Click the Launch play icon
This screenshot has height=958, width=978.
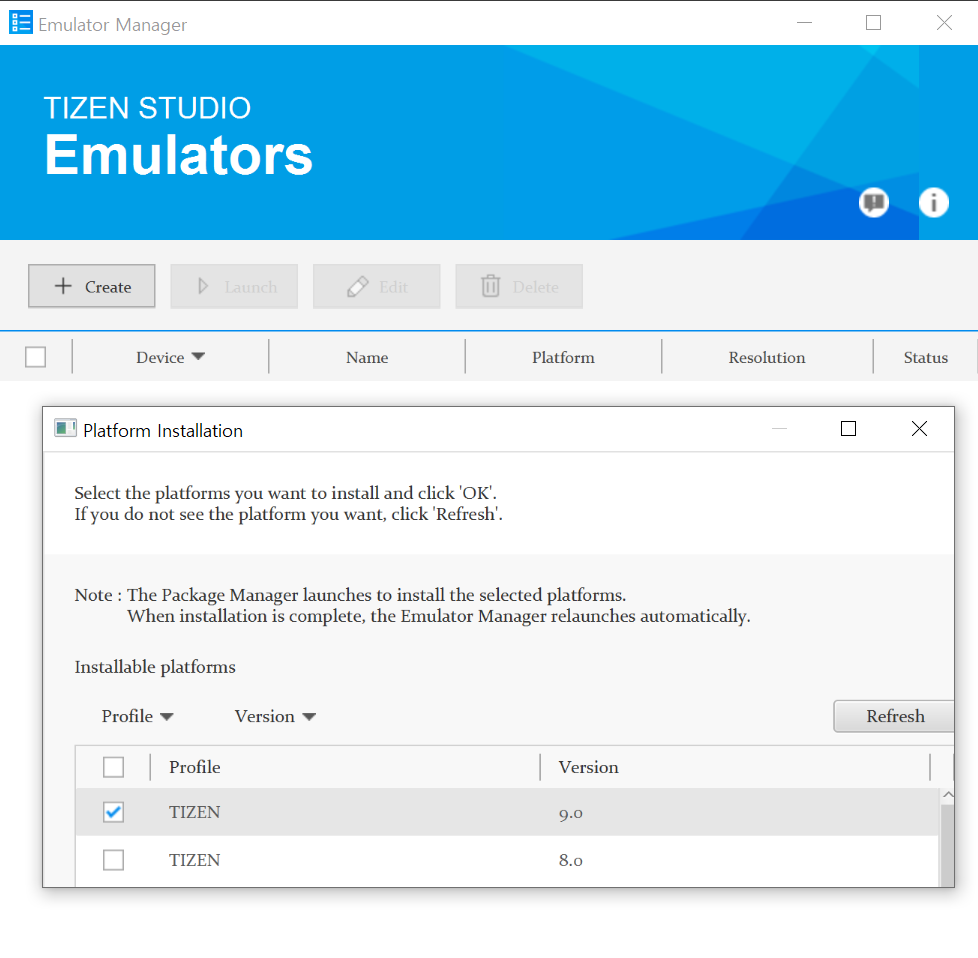click(203, 286)
